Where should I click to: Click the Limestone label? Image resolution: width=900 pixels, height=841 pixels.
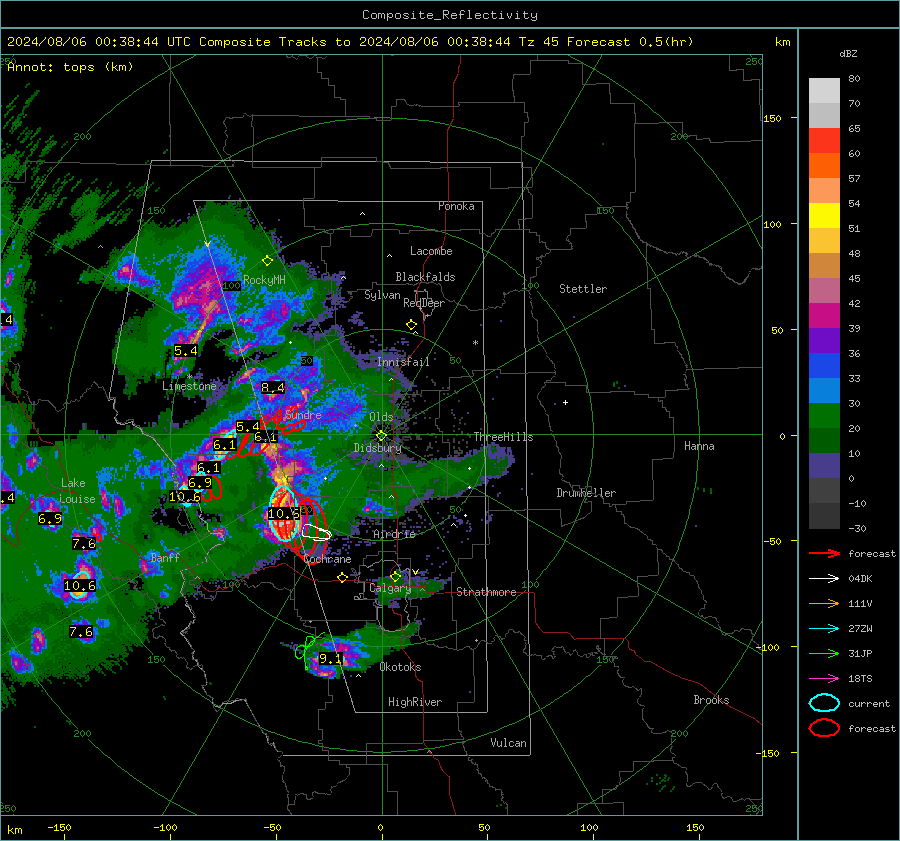[189, 386]
